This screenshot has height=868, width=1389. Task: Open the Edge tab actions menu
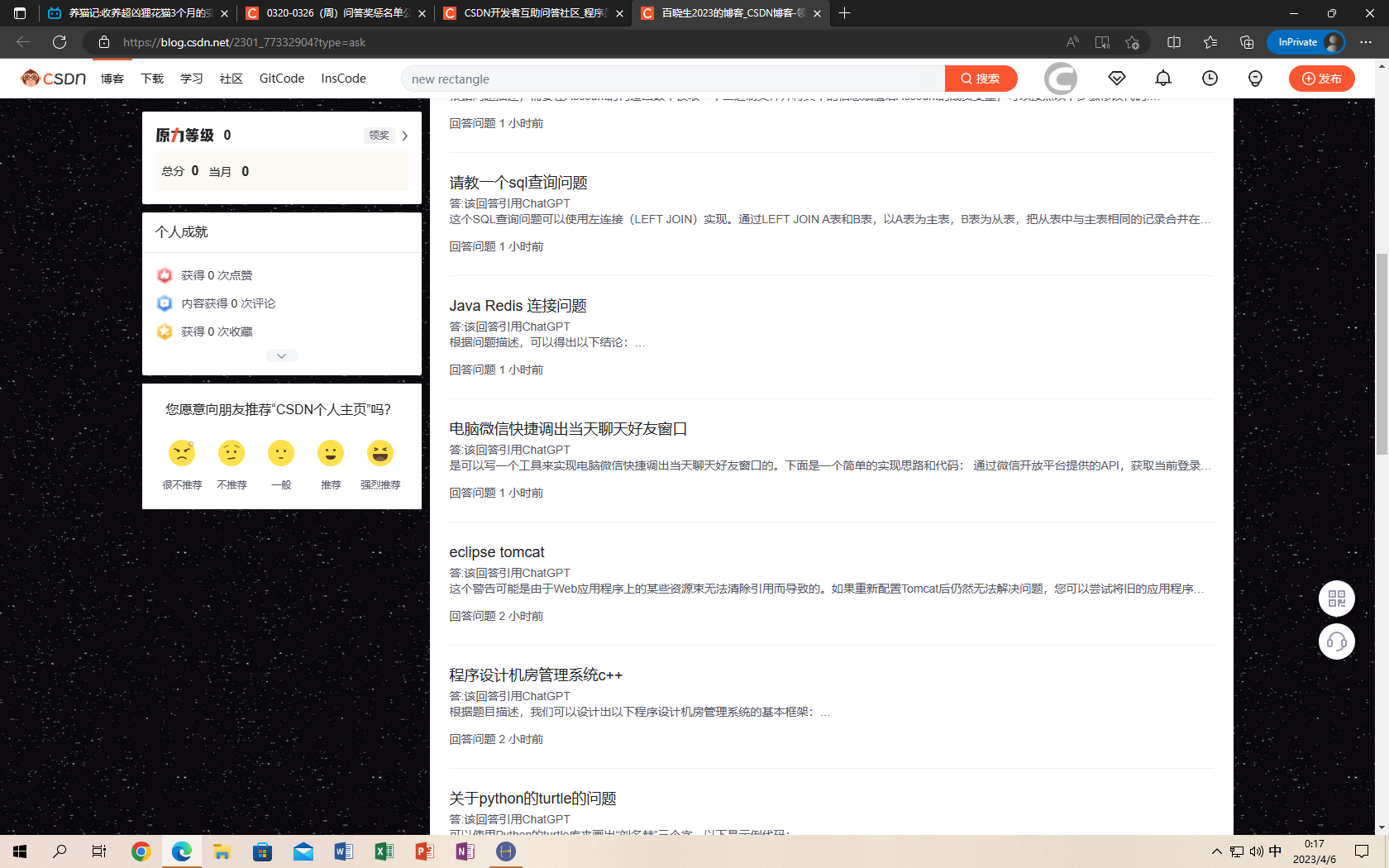[20, 13]
